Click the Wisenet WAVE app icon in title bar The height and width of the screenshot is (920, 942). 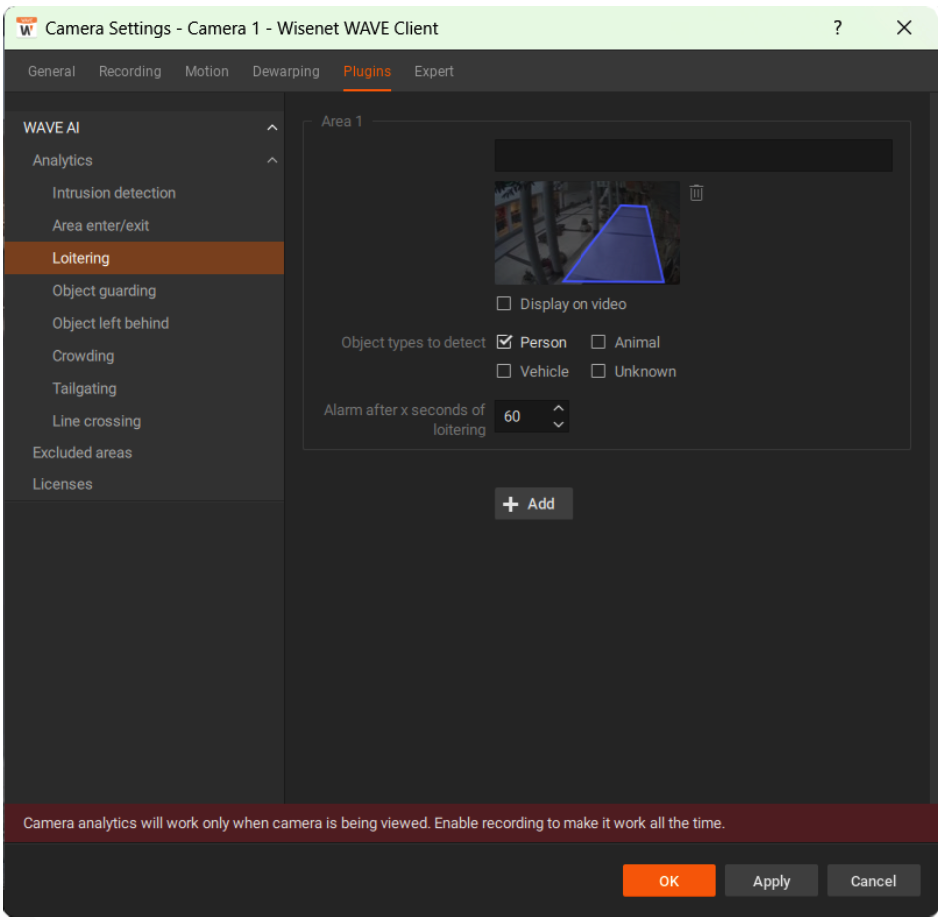(26, 28)
